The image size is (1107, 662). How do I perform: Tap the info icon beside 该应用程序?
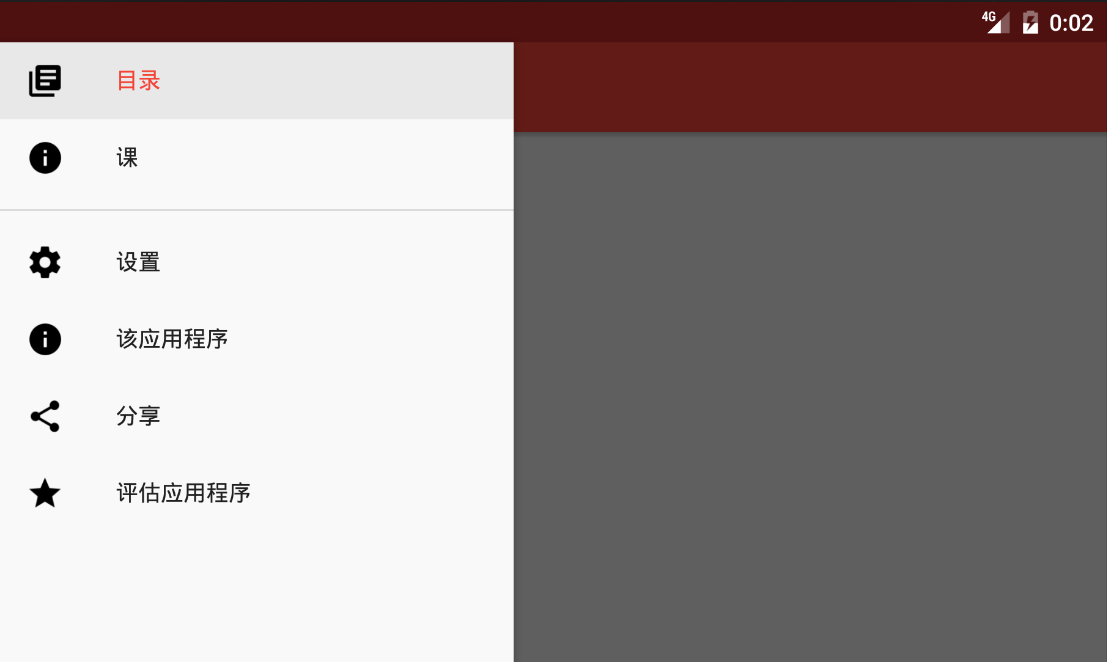(44, 339)
